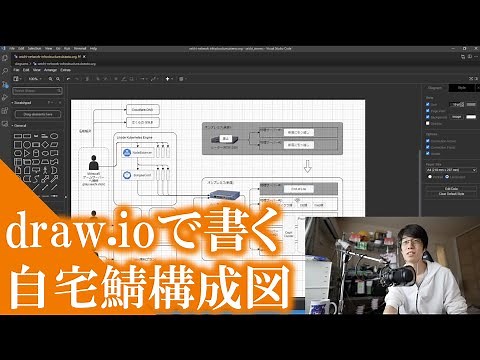This screenshot has height=360, width=480.
Task: Click the zoom out magnifier icon
Action: [x=58, y=79]
